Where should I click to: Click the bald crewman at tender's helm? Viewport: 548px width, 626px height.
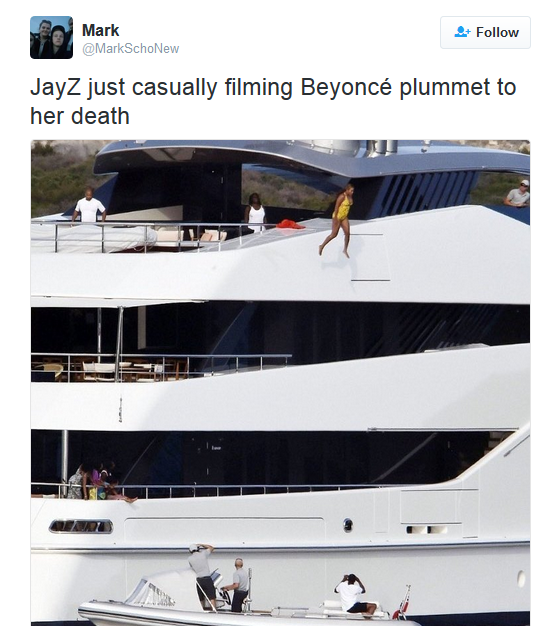(x=237, y=585)
